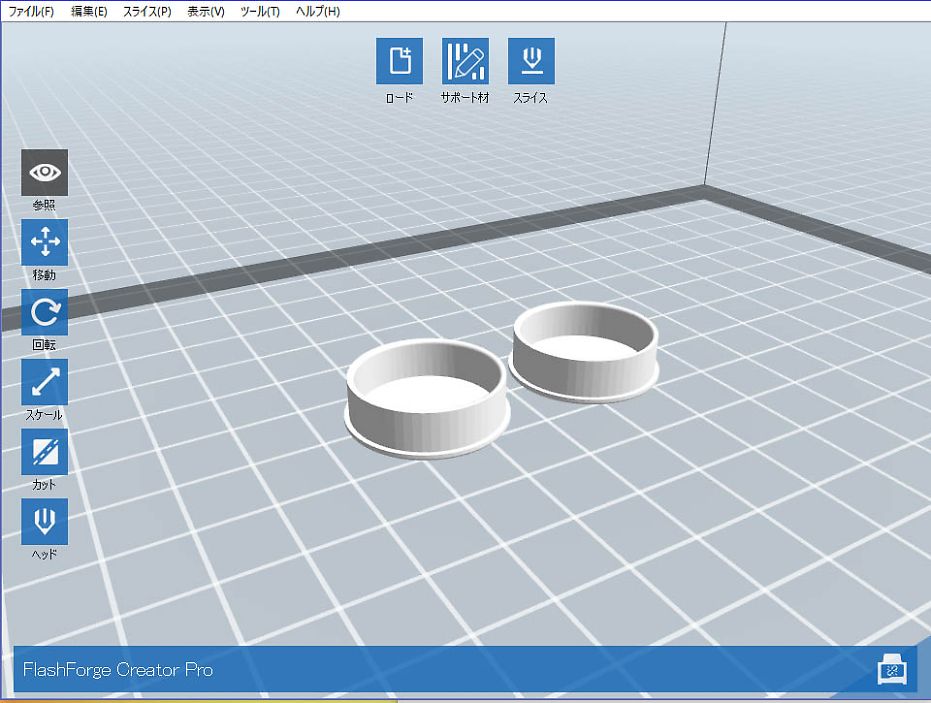Open the 編集(E) menu
931x703 pixels.
89,11
